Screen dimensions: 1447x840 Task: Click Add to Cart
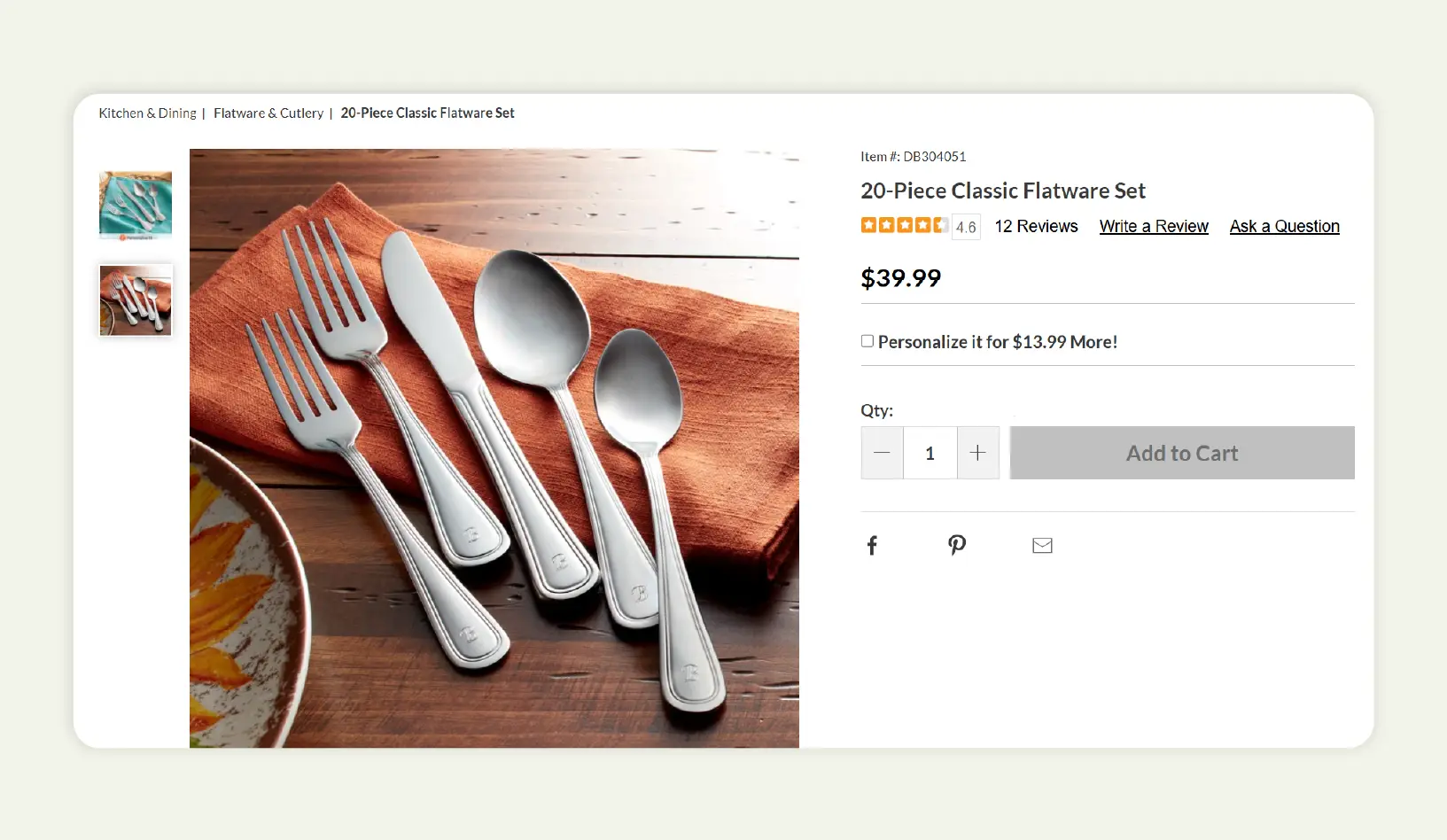(x=1181, y=453)
